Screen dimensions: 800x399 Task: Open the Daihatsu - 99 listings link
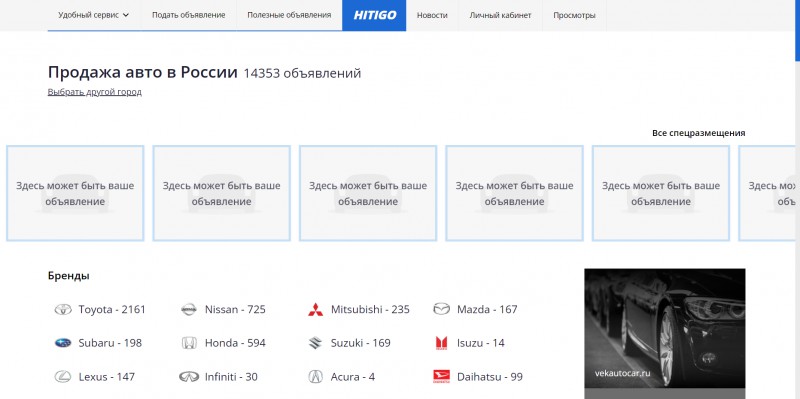pyautogui.click(x=490, y=377)
